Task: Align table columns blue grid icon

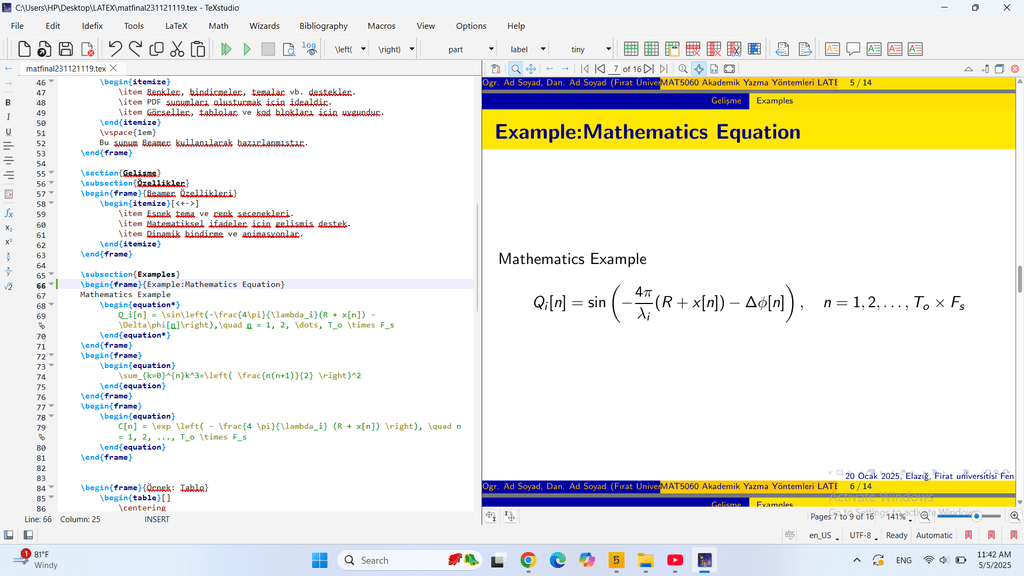Action: [754, 49]
